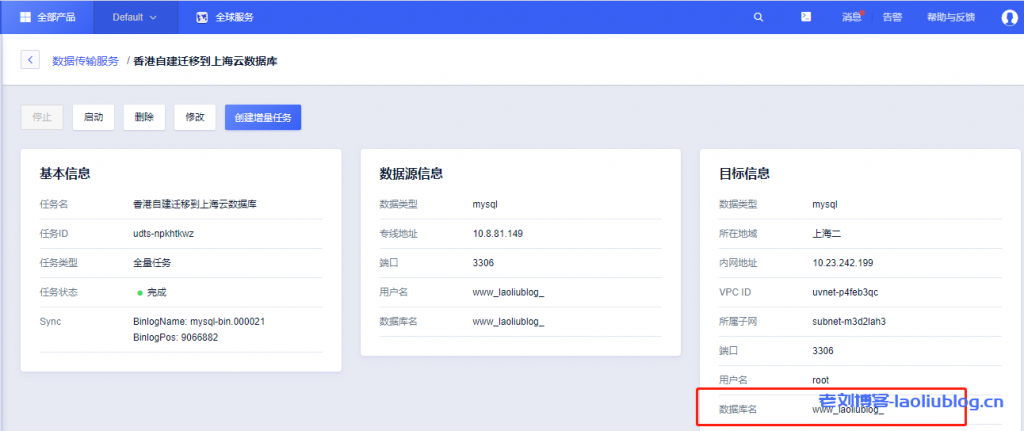The height and width of the screenshot is (431, 1024).
Task: Open the 告警 alerts menu
Action: [x=892, y=17]
